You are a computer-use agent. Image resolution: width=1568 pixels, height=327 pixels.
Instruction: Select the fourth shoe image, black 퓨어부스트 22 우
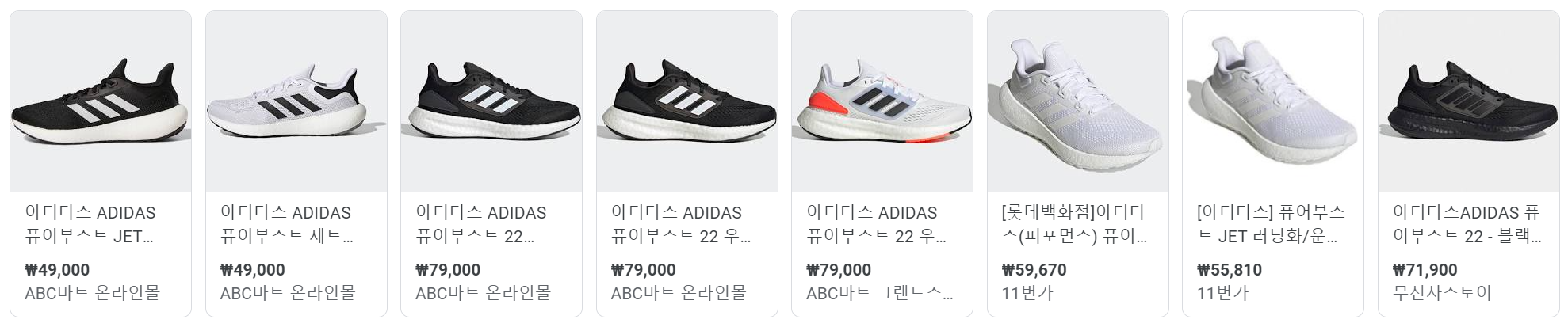[x=687, y=101]
